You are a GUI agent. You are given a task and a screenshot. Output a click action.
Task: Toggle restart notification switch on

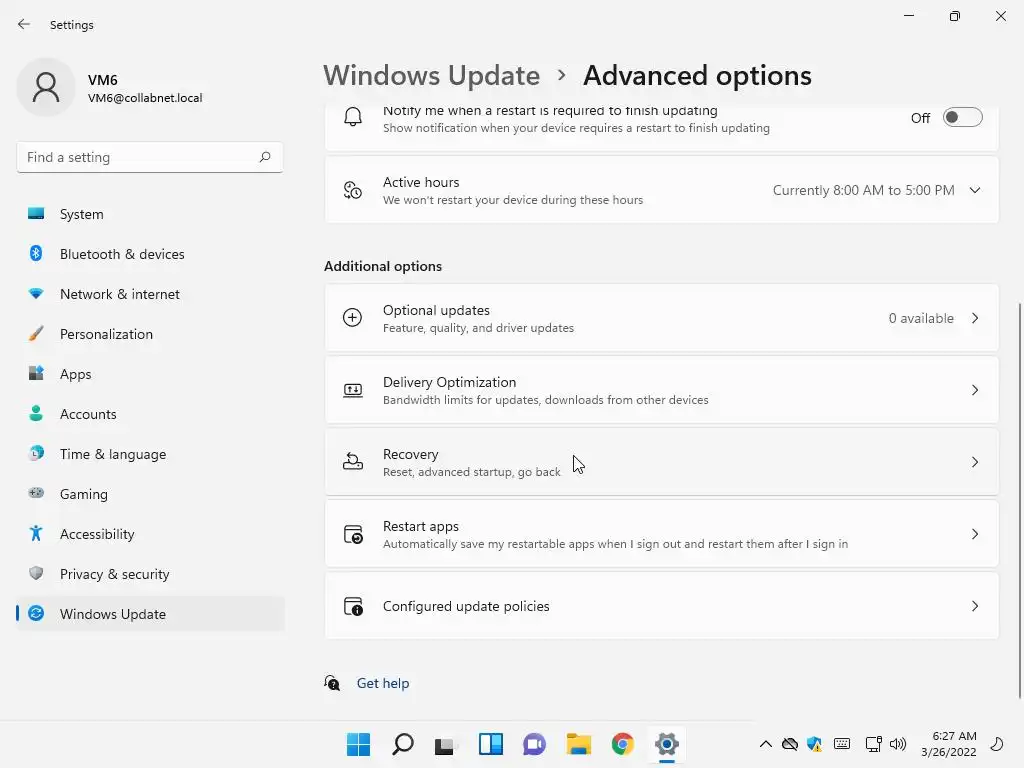click(x=963, y=118)
